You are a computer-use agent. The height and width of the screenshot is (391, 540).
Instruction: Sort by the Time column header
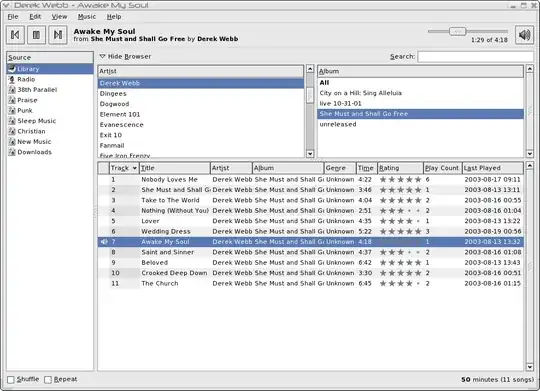366,168
